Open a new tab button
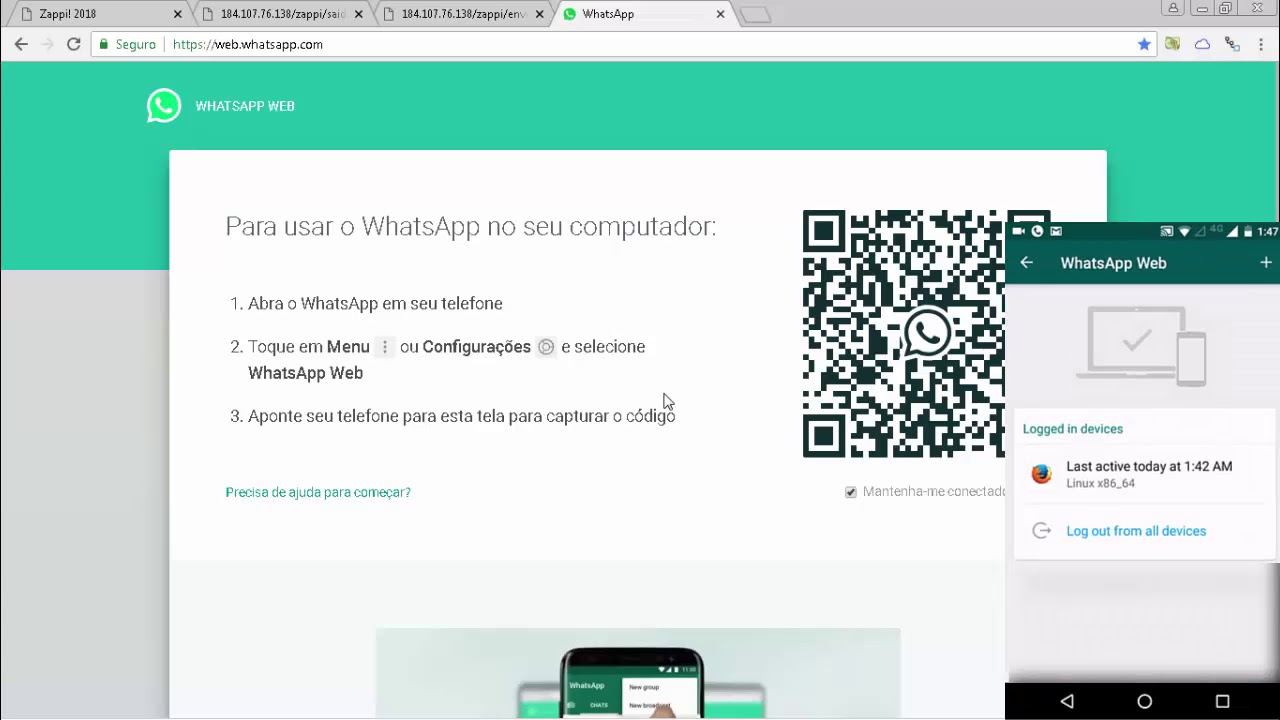Viewport: 1280px width, 720px height. 756,15
